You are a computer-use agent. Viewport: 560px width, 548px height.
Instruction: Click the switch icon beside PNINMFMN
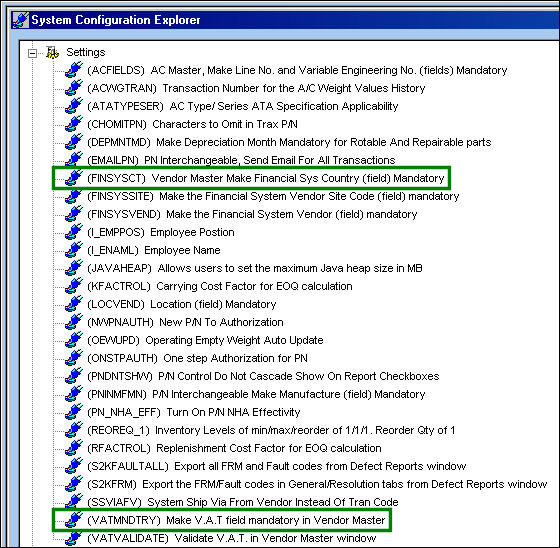(74, 394)
